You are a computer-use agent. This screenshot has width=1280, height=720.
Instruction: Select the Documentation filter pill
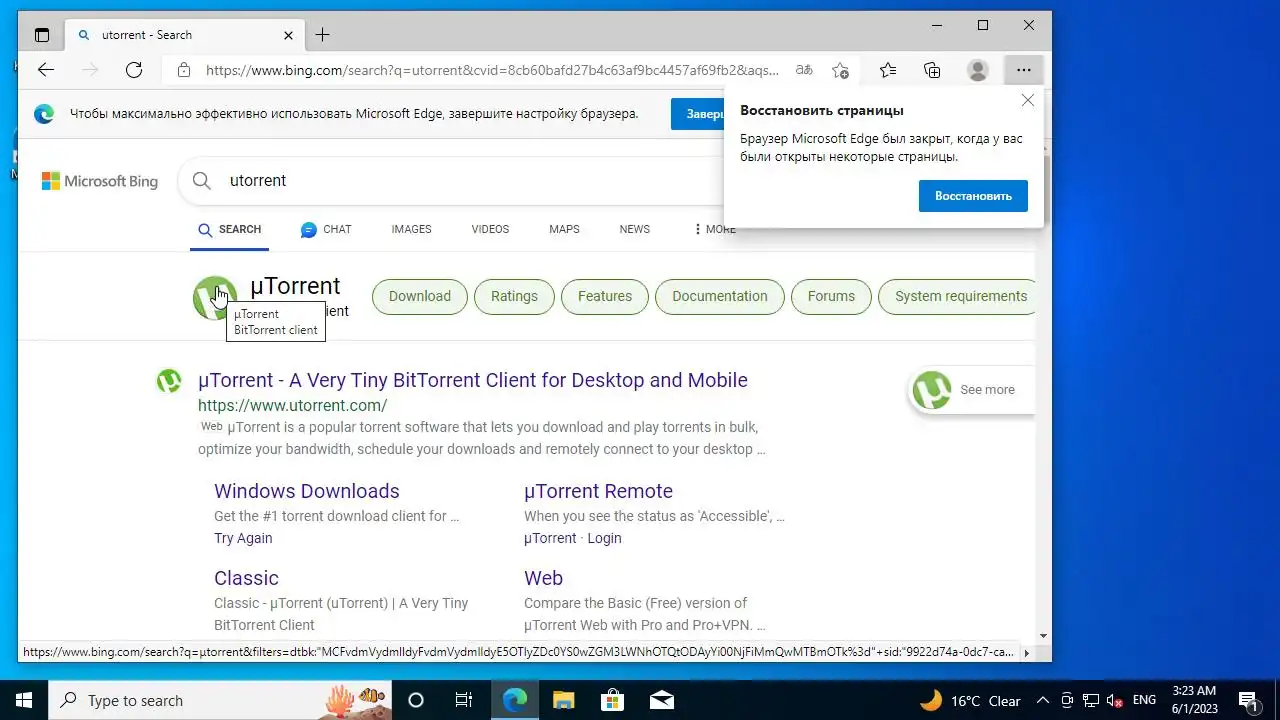pos(720,296)
